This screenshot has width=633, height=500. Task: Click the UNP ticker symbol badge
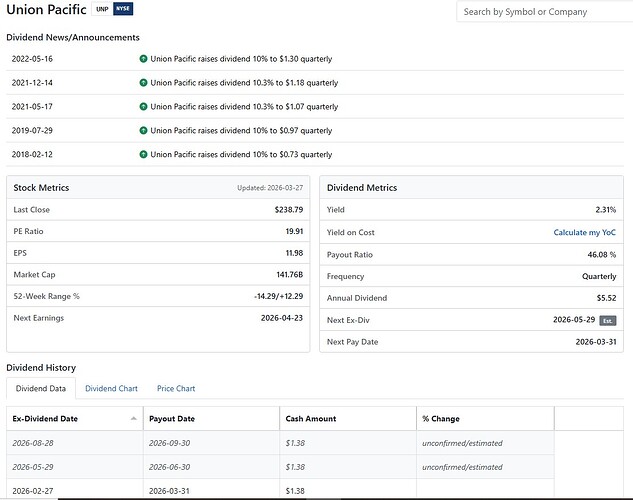point(102,9)
